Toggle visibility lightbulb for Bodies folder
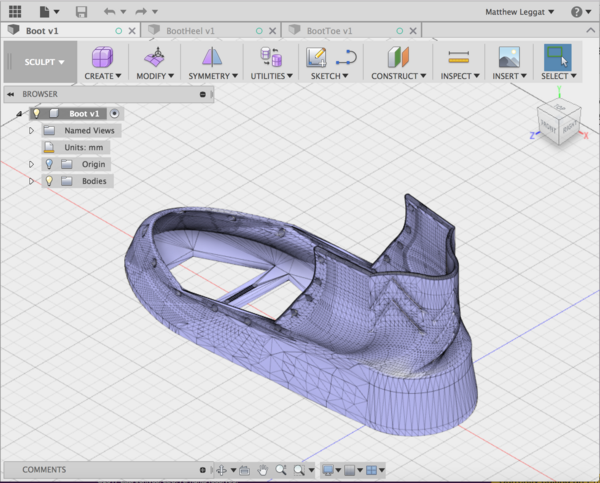This screenshot has width=600, height=483. [49, 181]
